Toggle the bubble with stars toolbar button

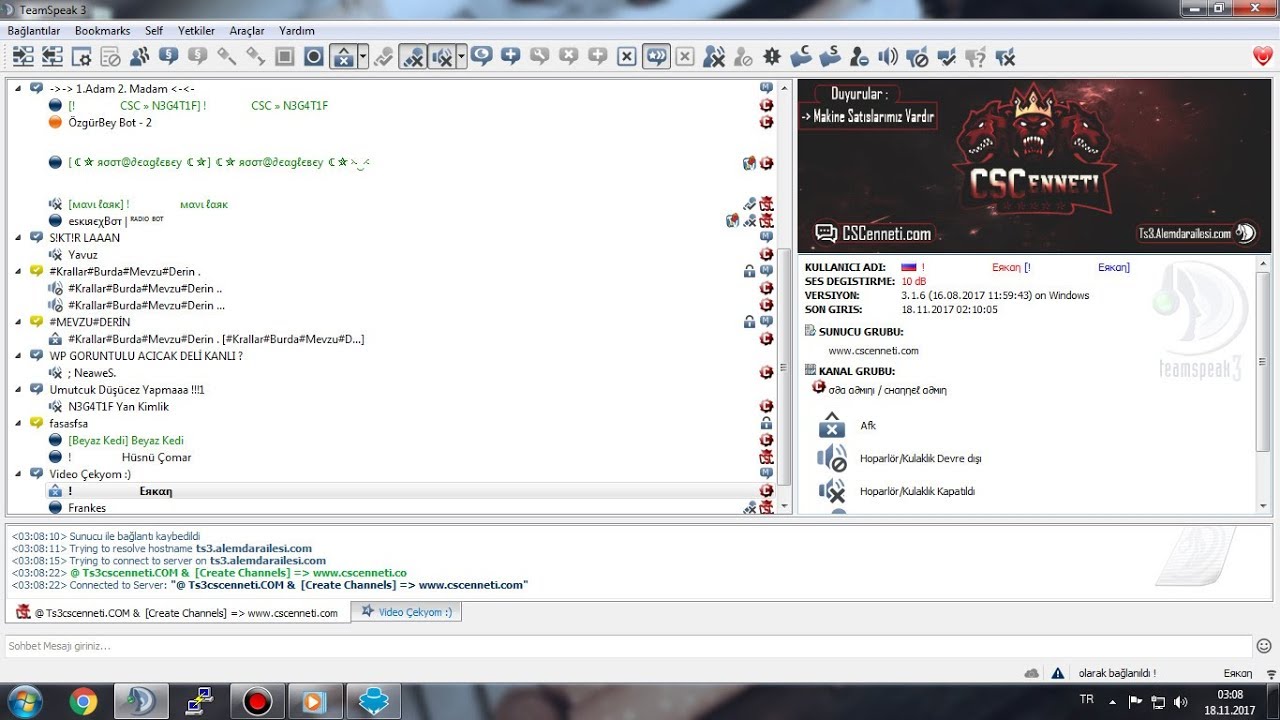(656, 57)
